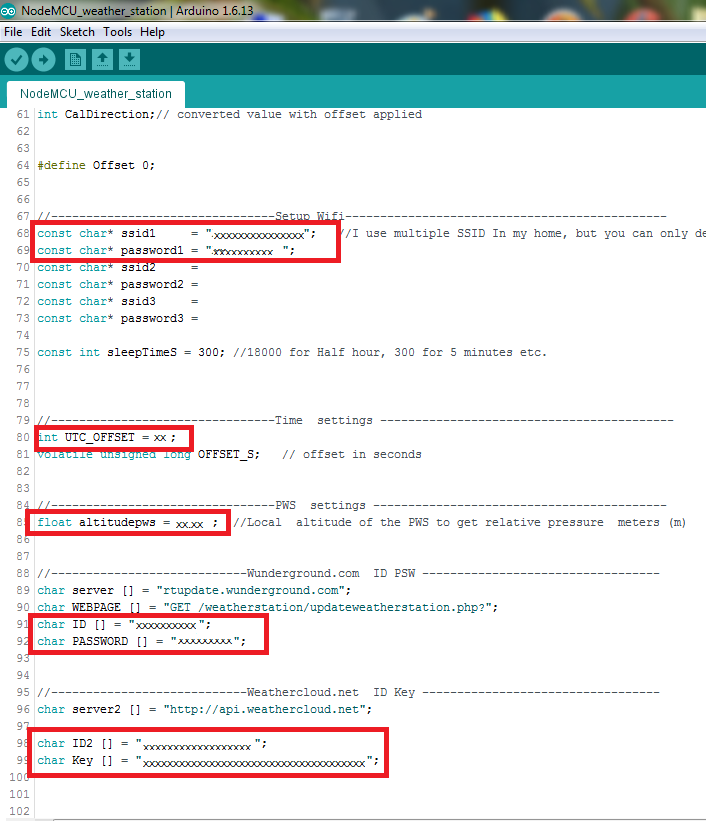Image resolution: width=706 pixels, height=821 pixels.
Task: Click the 'Setup Wifi' comment line
Action: (352, 216)
